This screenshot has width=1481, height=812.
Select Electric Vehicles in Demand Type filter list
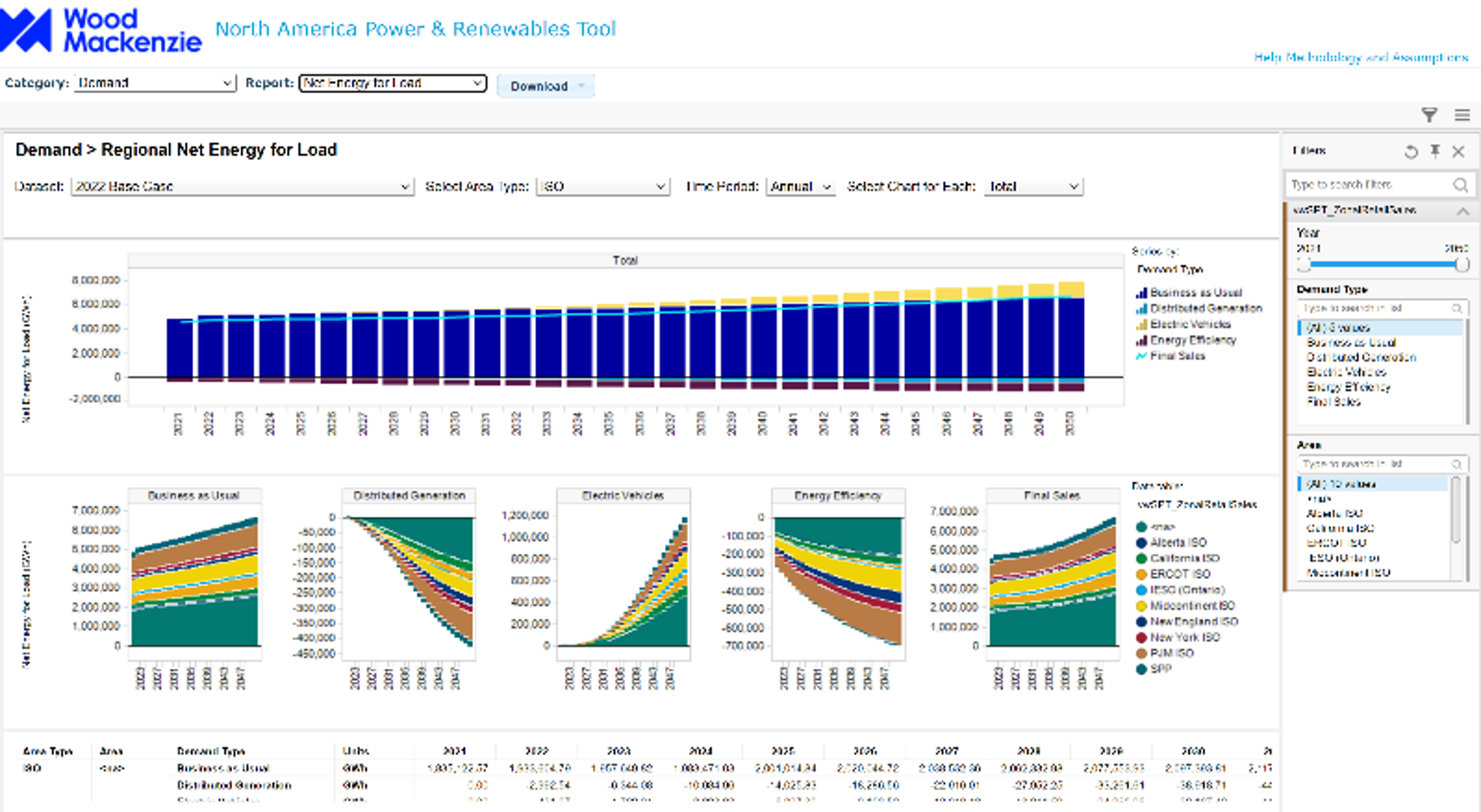[1346, 372]
